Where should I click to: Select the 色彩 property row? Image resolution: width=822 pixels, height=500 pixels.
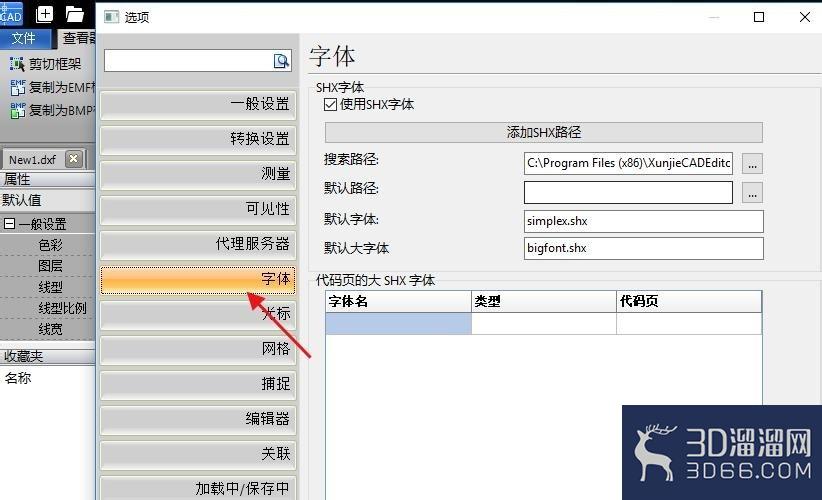pos(48,245)
